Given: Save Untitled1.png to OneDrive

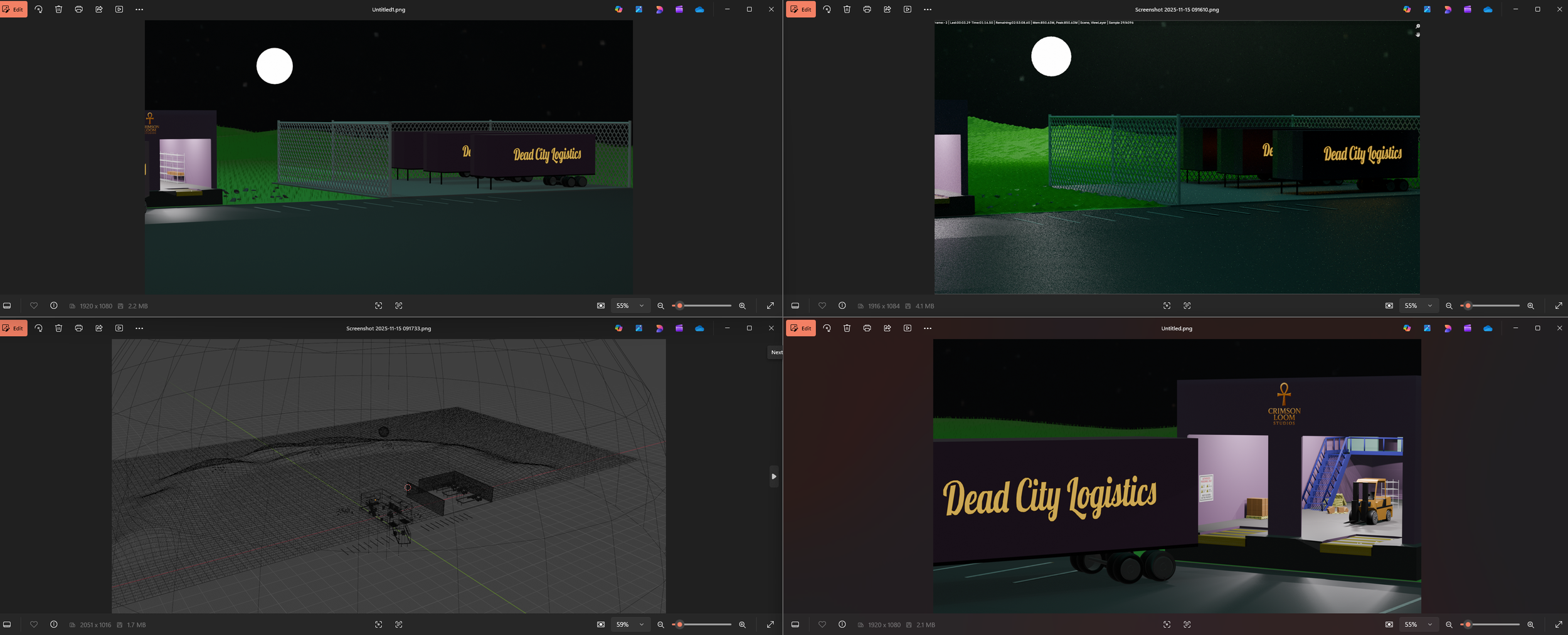Looking at the screenshot, I should click(x=699, y=9).
